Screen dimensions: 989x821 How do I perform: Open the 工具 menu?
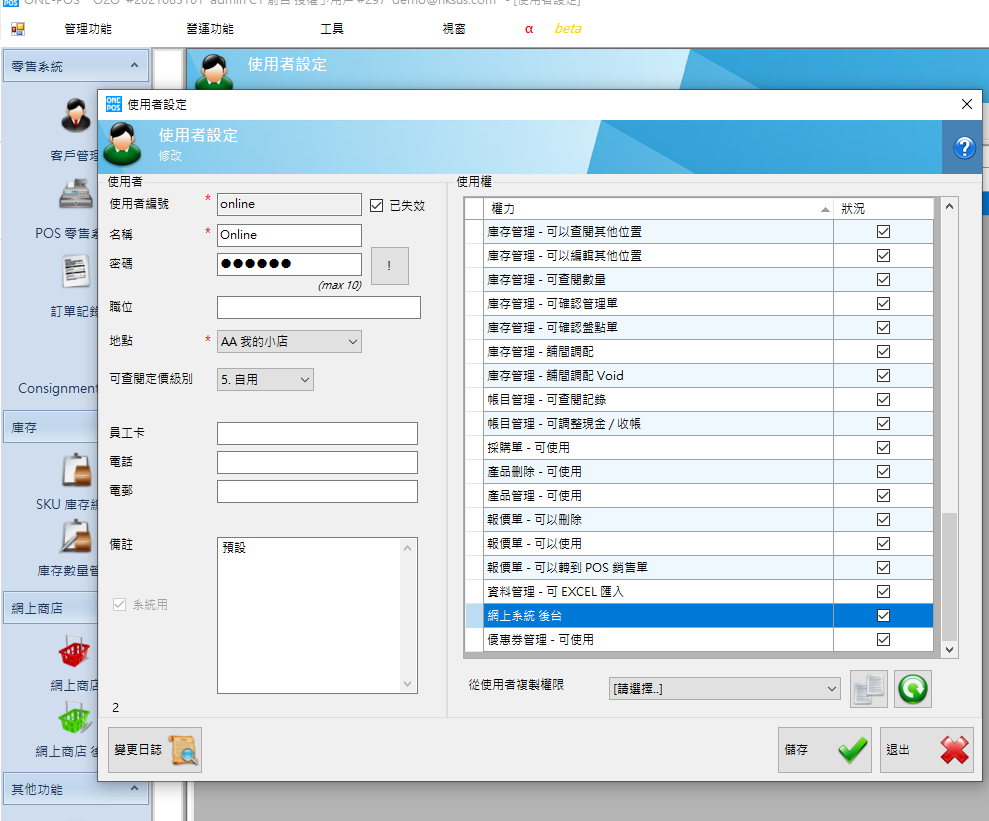pyautogui.click(x=332, y=29)
